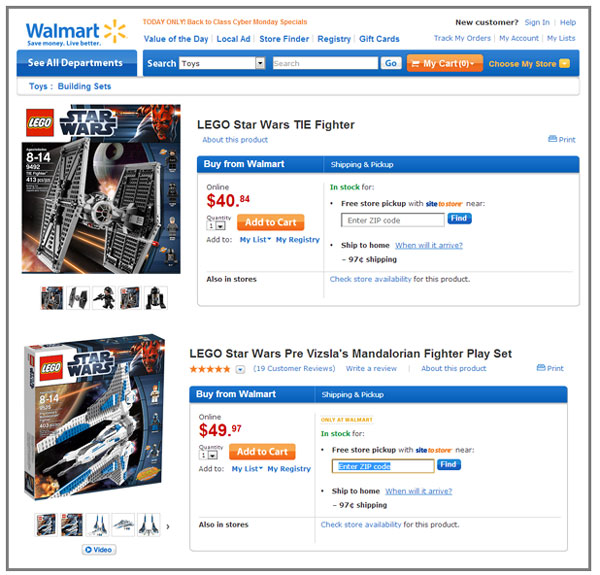Open the 19 Customer Reviews link

click(294, 369)
